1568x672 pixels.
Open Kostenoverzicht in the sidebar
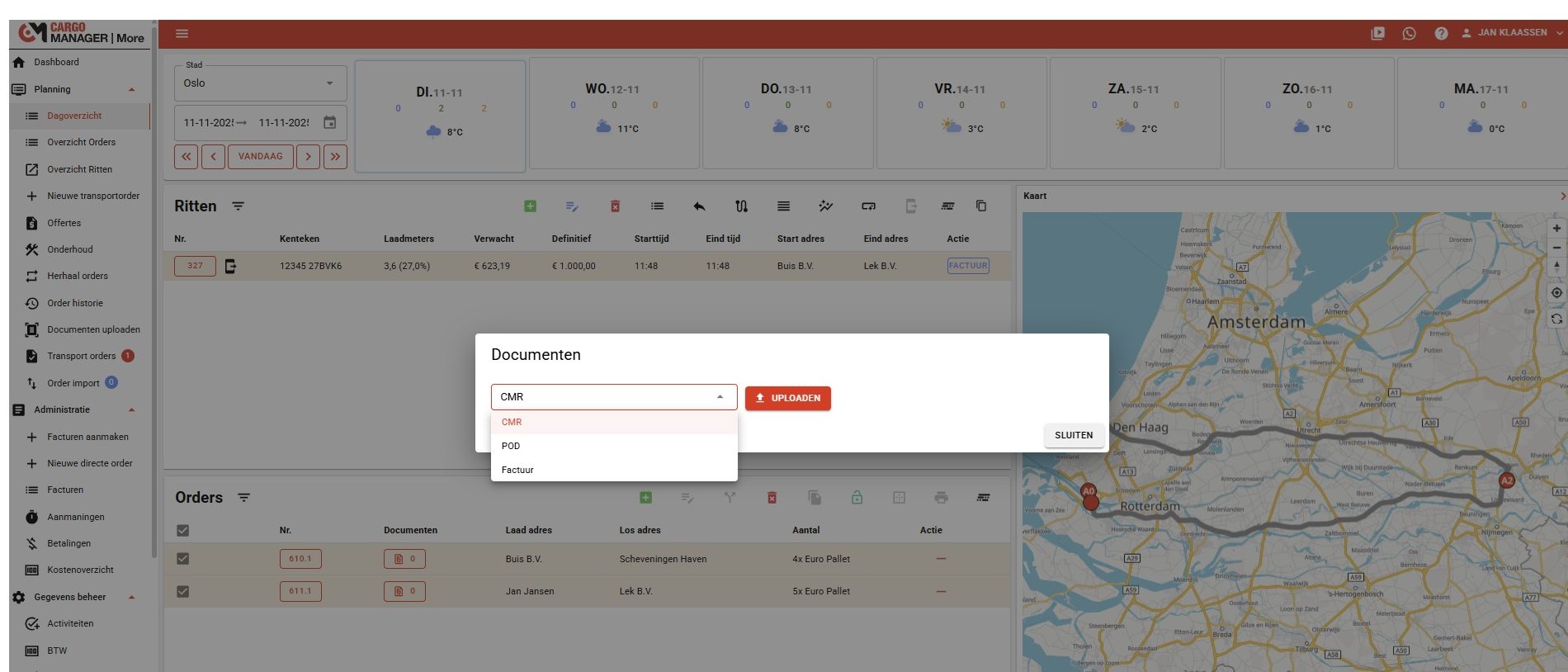coord(80,570)
